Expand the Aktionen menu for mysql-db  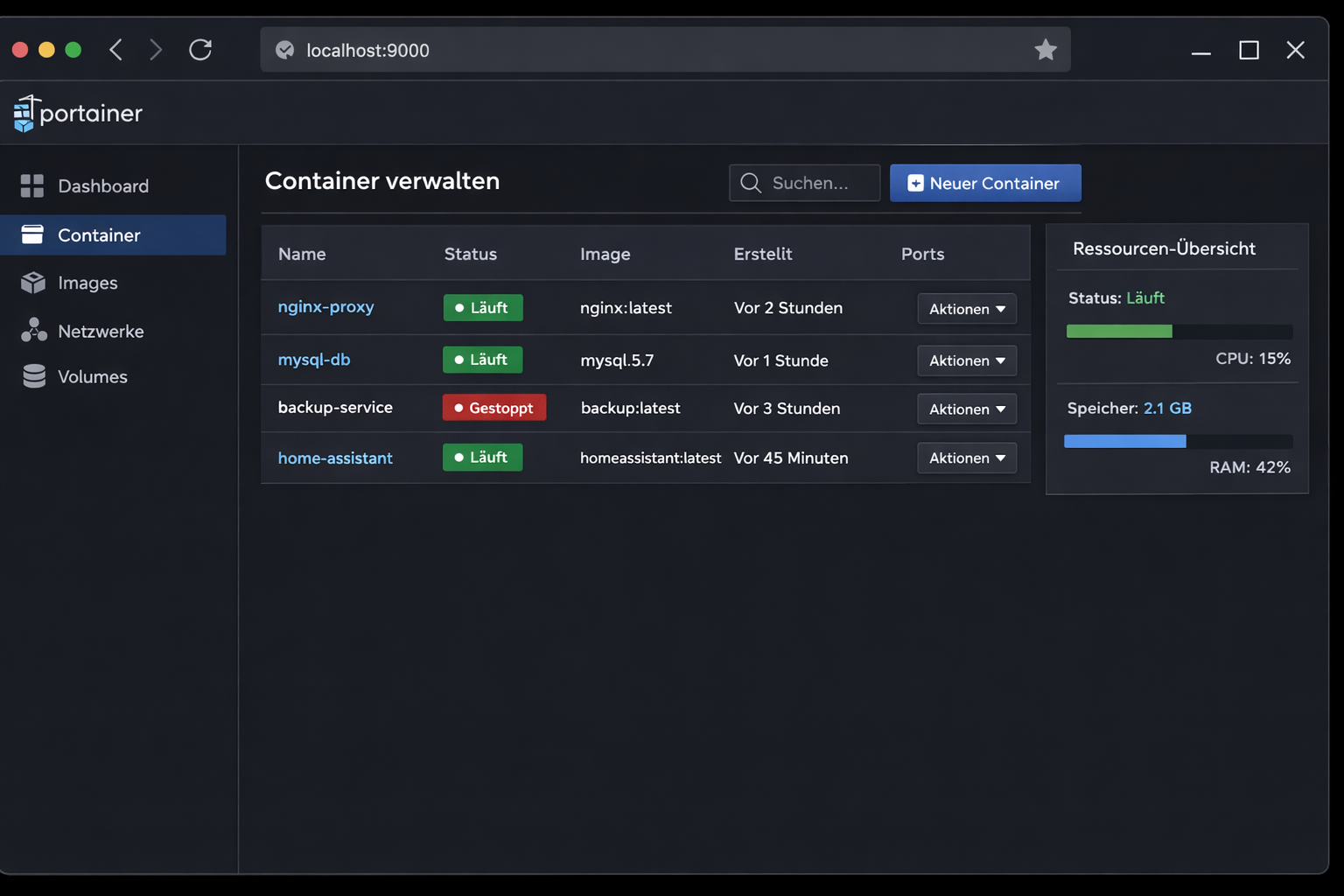point(966,360)
